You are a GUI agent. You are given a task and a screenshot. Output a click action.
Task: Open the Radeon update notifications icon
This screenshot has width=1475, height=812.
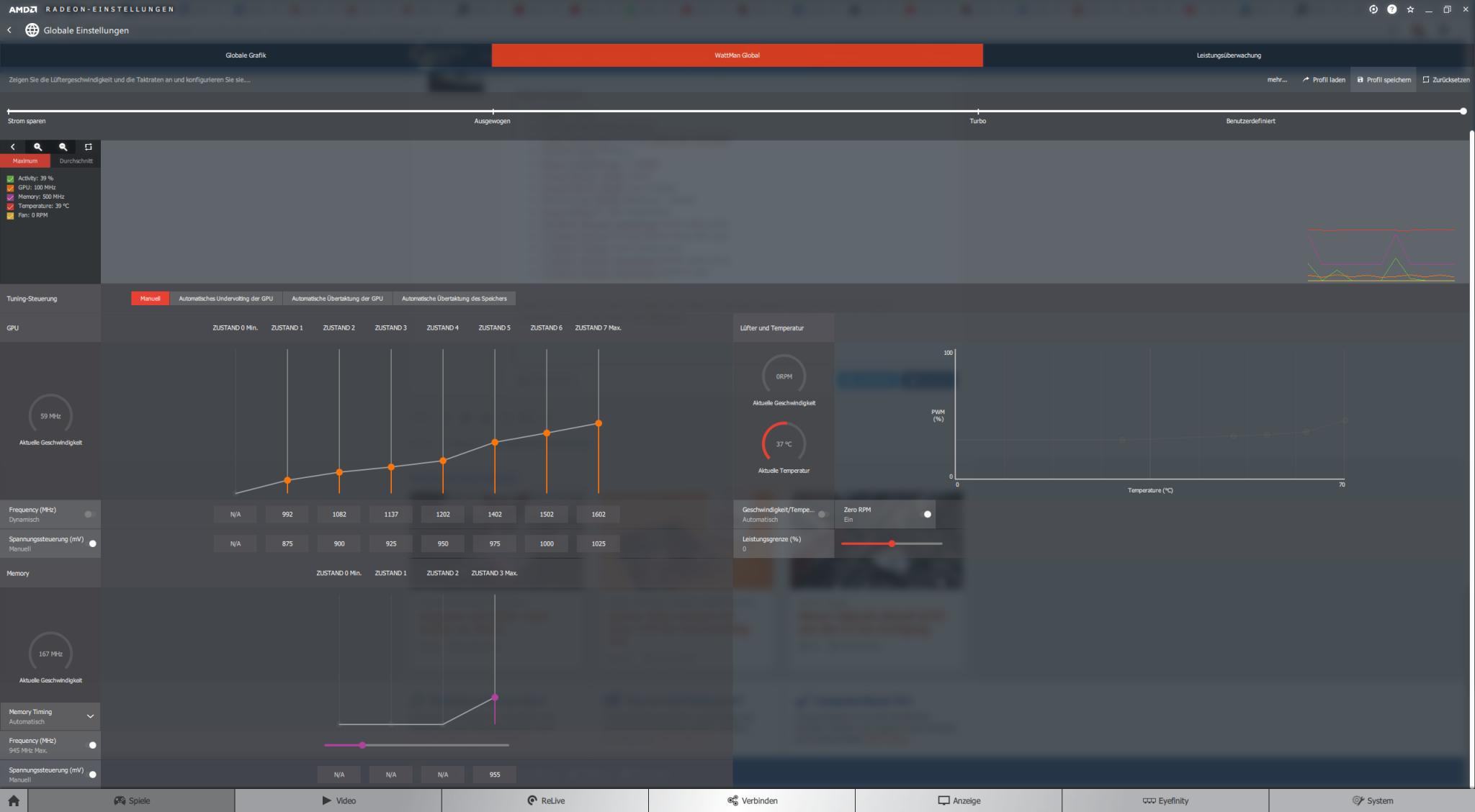point(1373,9)
